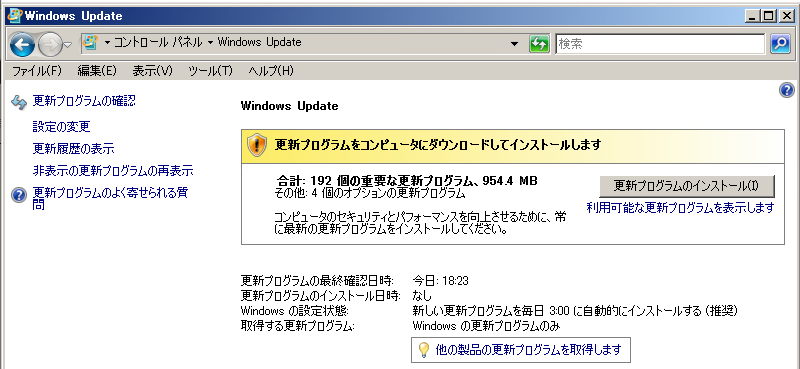This screenshot has width=800, height=369.
Task: Click the icon beside 更新プログラムの確認
Action: coord(19,102)
